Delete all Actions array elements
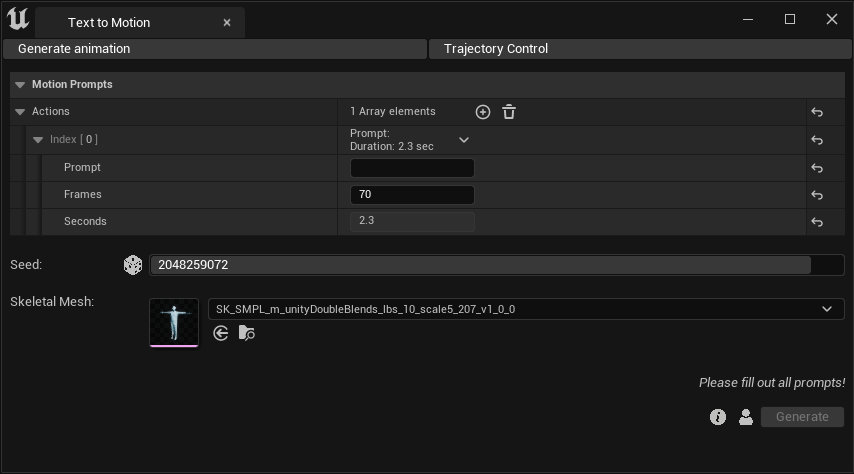Viewport: 854px width, 474px height. click(509, 112)
